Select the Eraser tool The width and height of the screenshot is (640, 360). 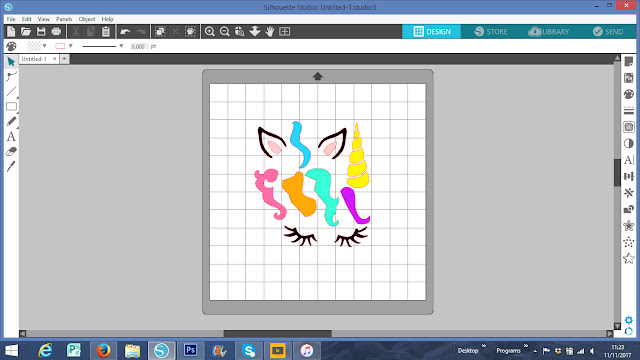click(x=11, y=151)
